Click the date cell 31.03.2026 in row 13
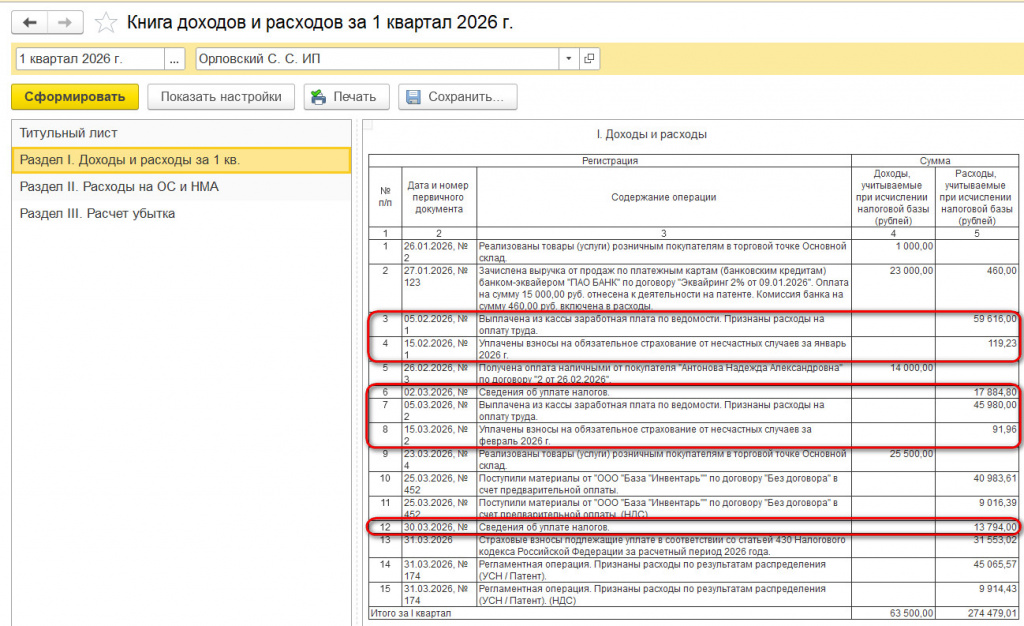 [439, 546]
